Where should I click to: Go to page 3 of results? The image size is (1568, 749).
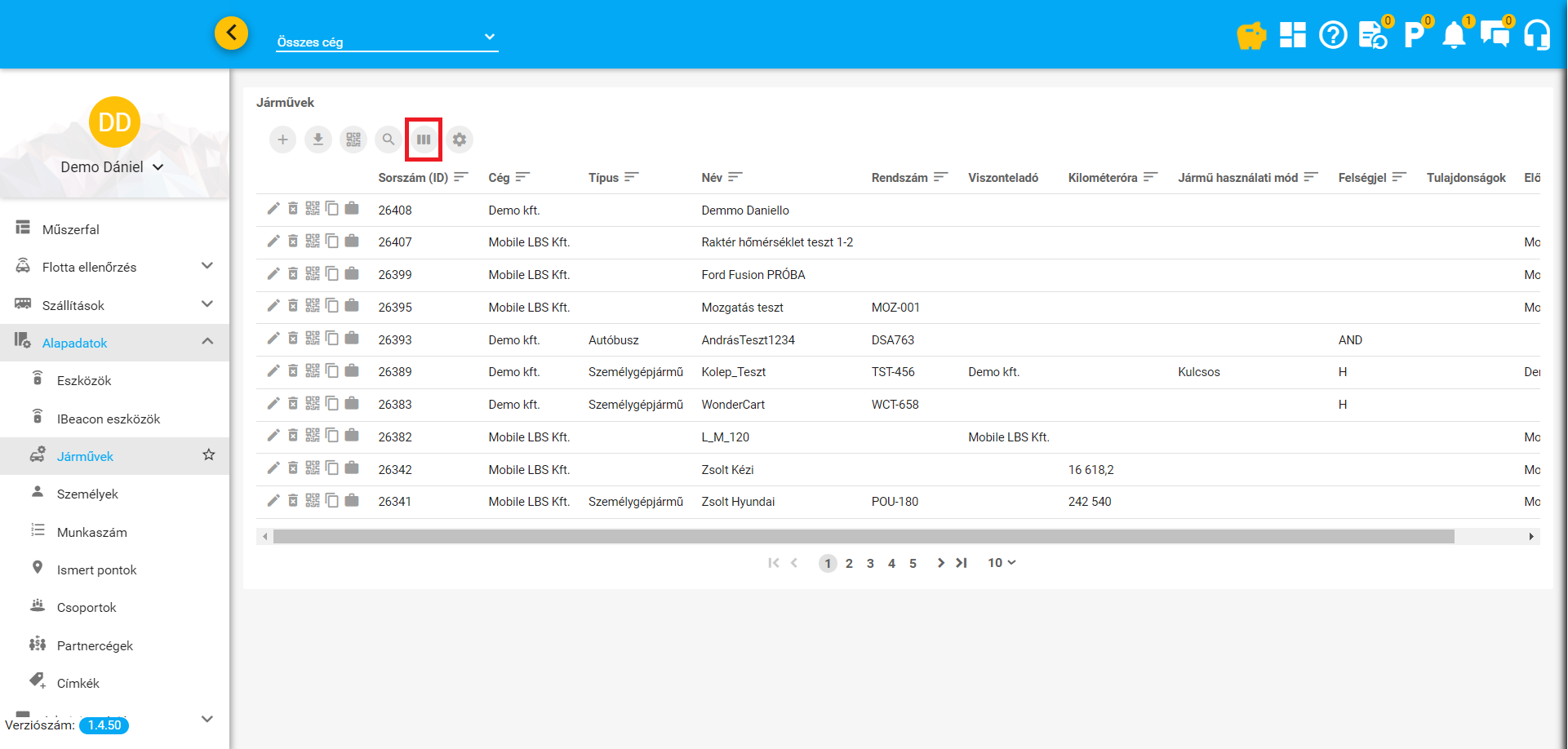[870, 564]
